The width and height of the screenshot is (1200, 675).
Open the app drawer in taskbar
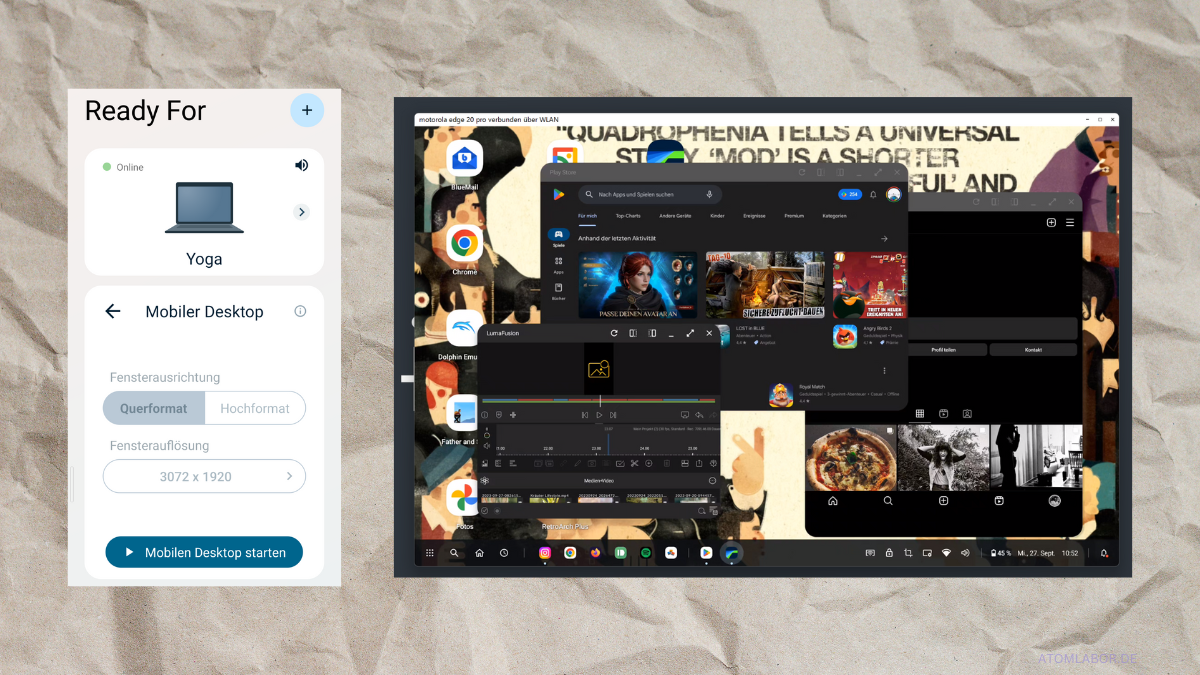click(x=430, y=553)
